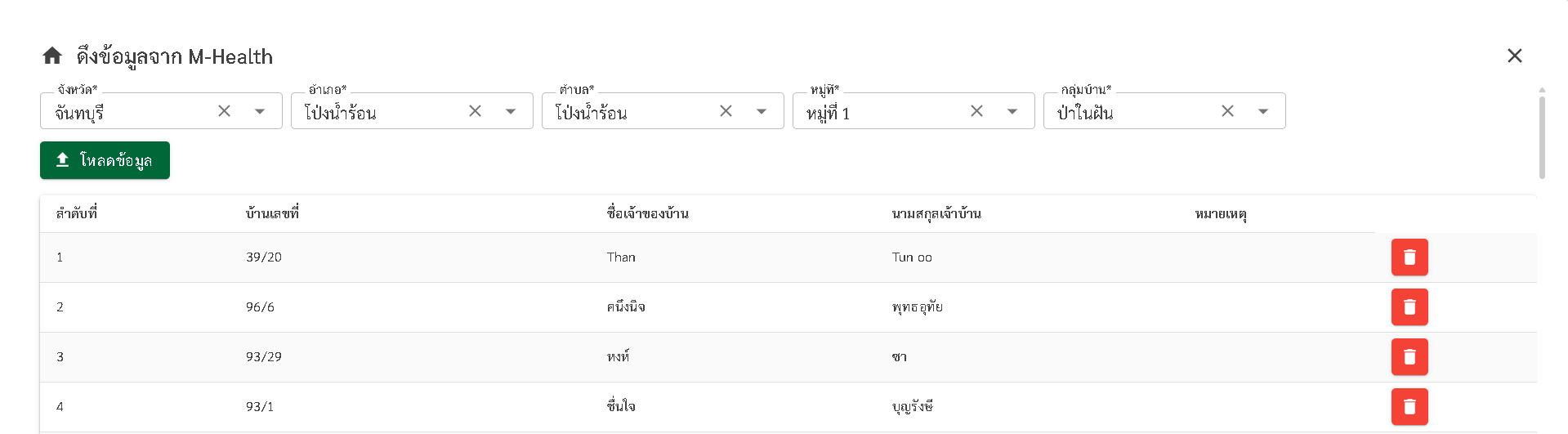
Task: Expand the จังหวัด dropdown arrow
Action: (260, 111)
